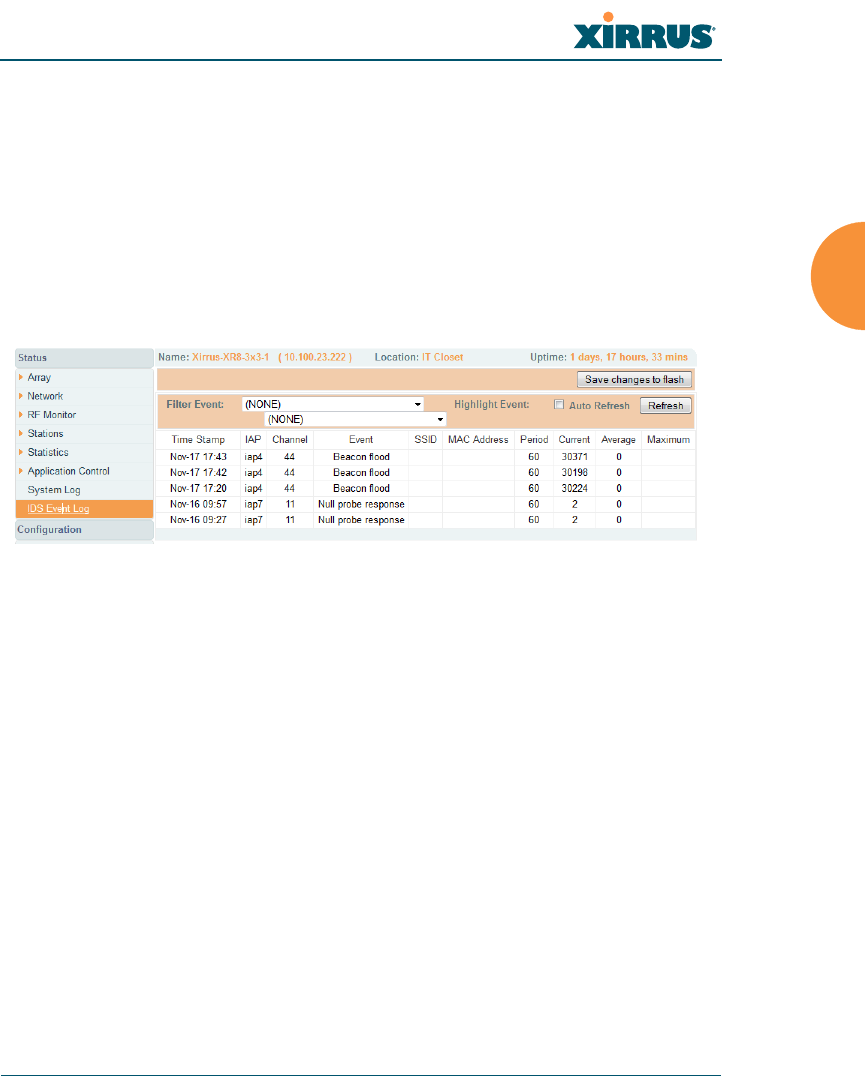Sort by SSID column header
Screen dimensions: 865x1076
point(425,439)
